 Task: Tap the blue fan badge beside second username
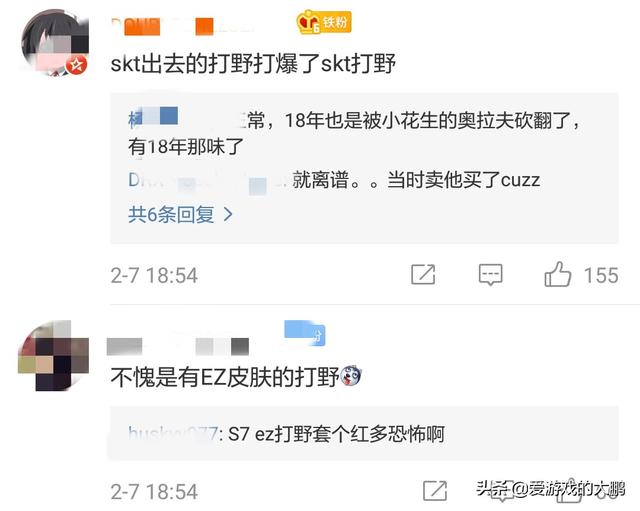(x=304, y=333)
